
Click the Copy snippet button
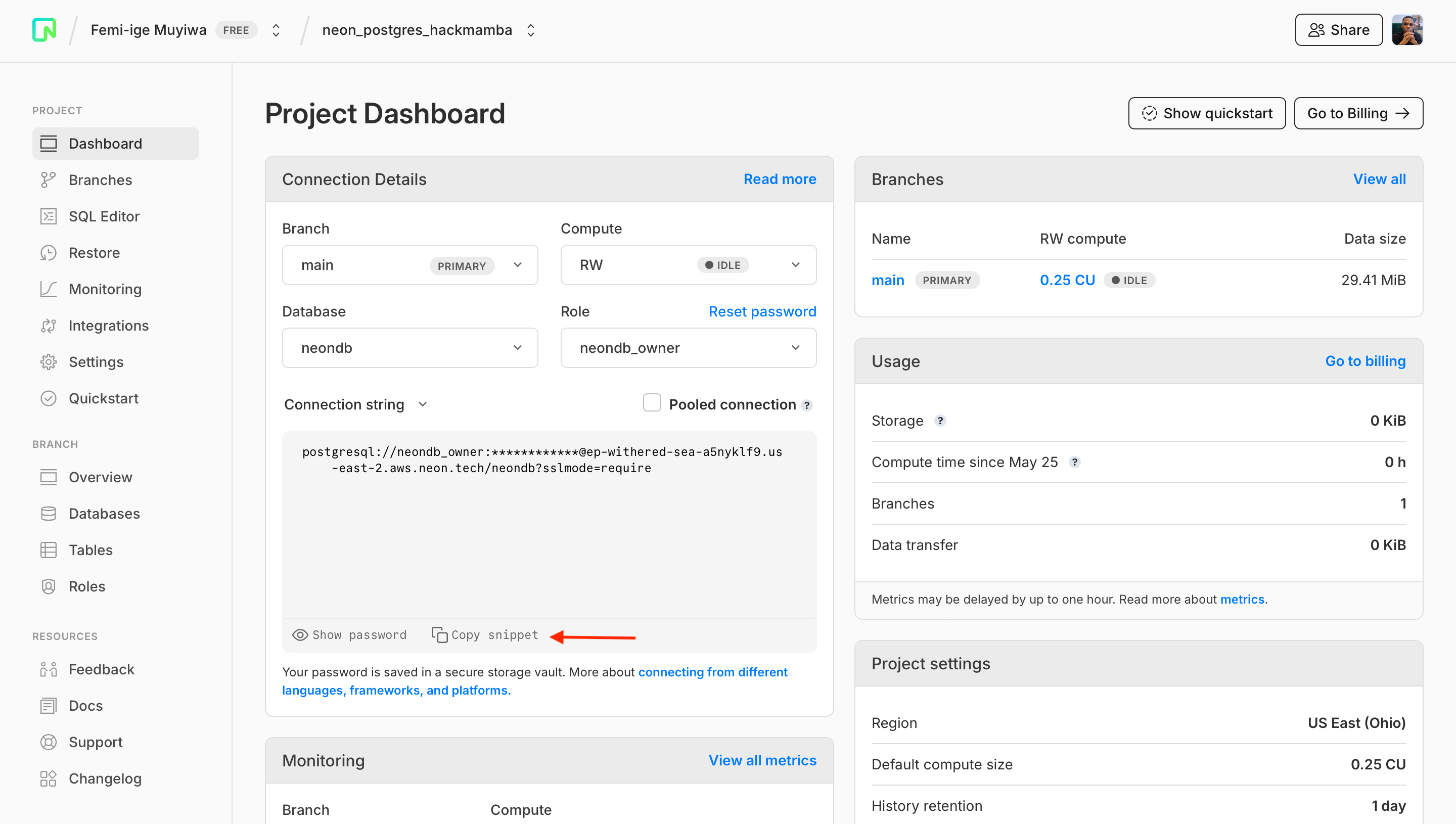[484, 634]
